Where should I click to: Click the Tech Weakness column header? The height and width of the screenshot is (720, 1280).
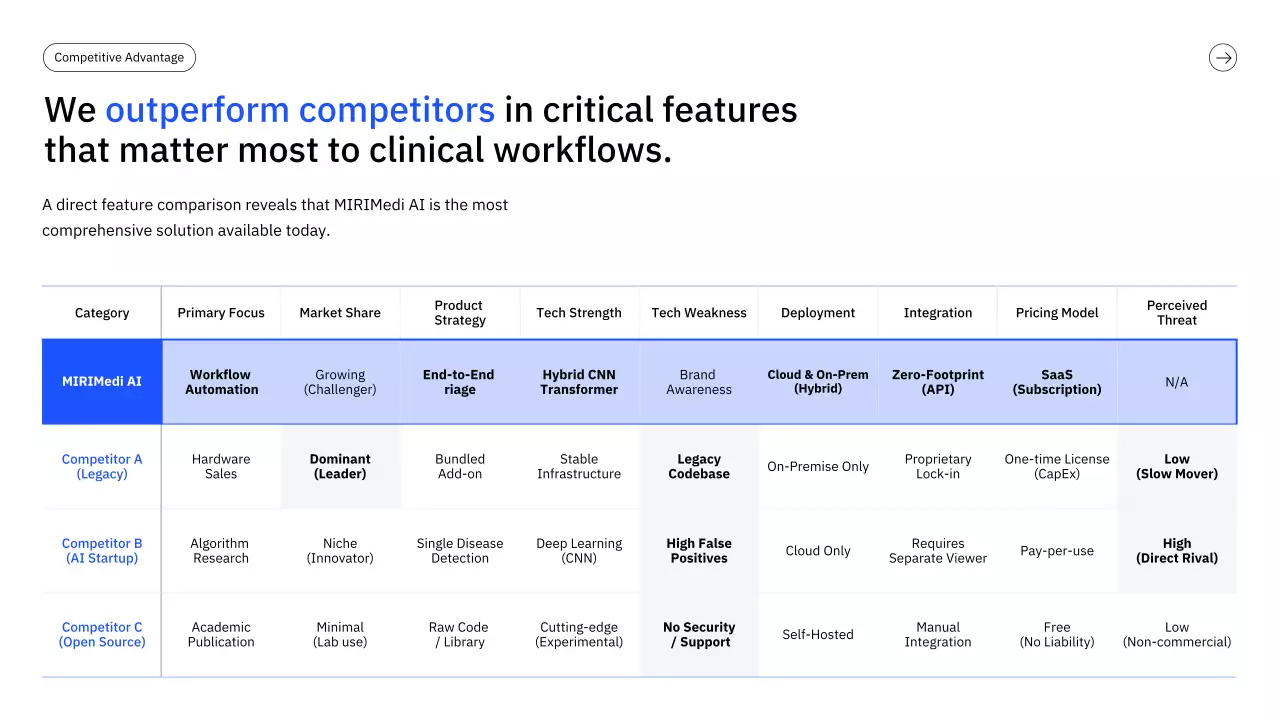tap(699, 313)
